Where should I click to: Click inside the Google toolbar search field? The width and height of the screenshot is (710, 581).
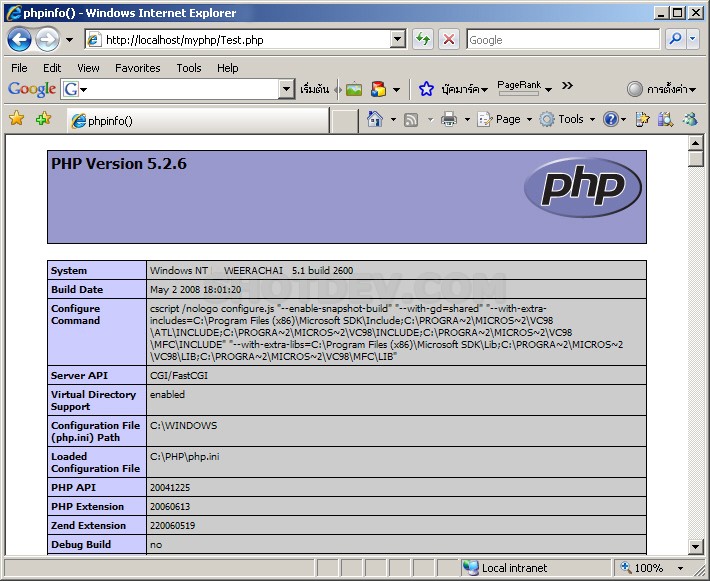click(x=181, y=89)
